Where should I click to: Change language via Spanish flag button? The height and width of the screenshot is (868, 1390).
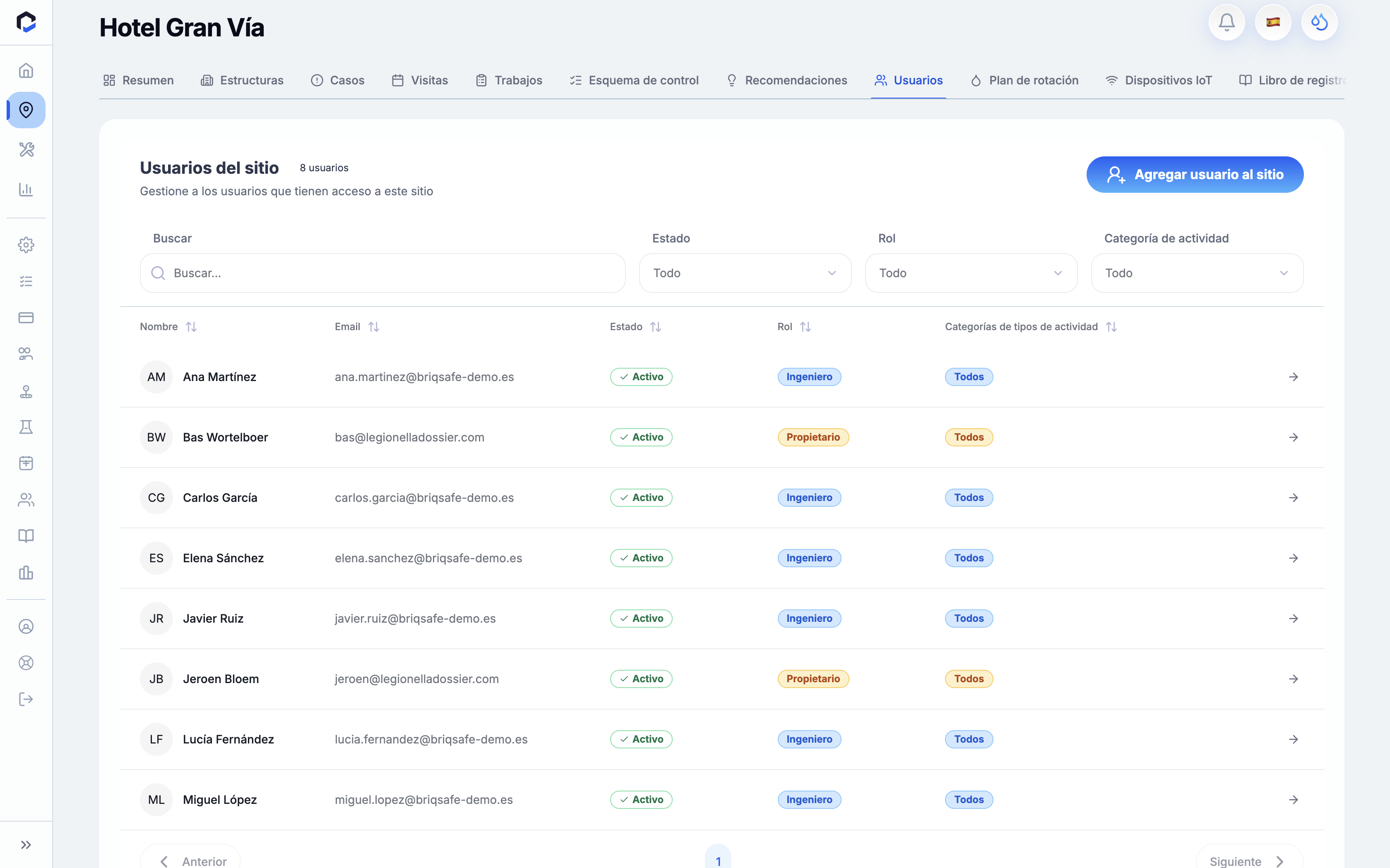pyautogui.click(x=1273, y=22)
